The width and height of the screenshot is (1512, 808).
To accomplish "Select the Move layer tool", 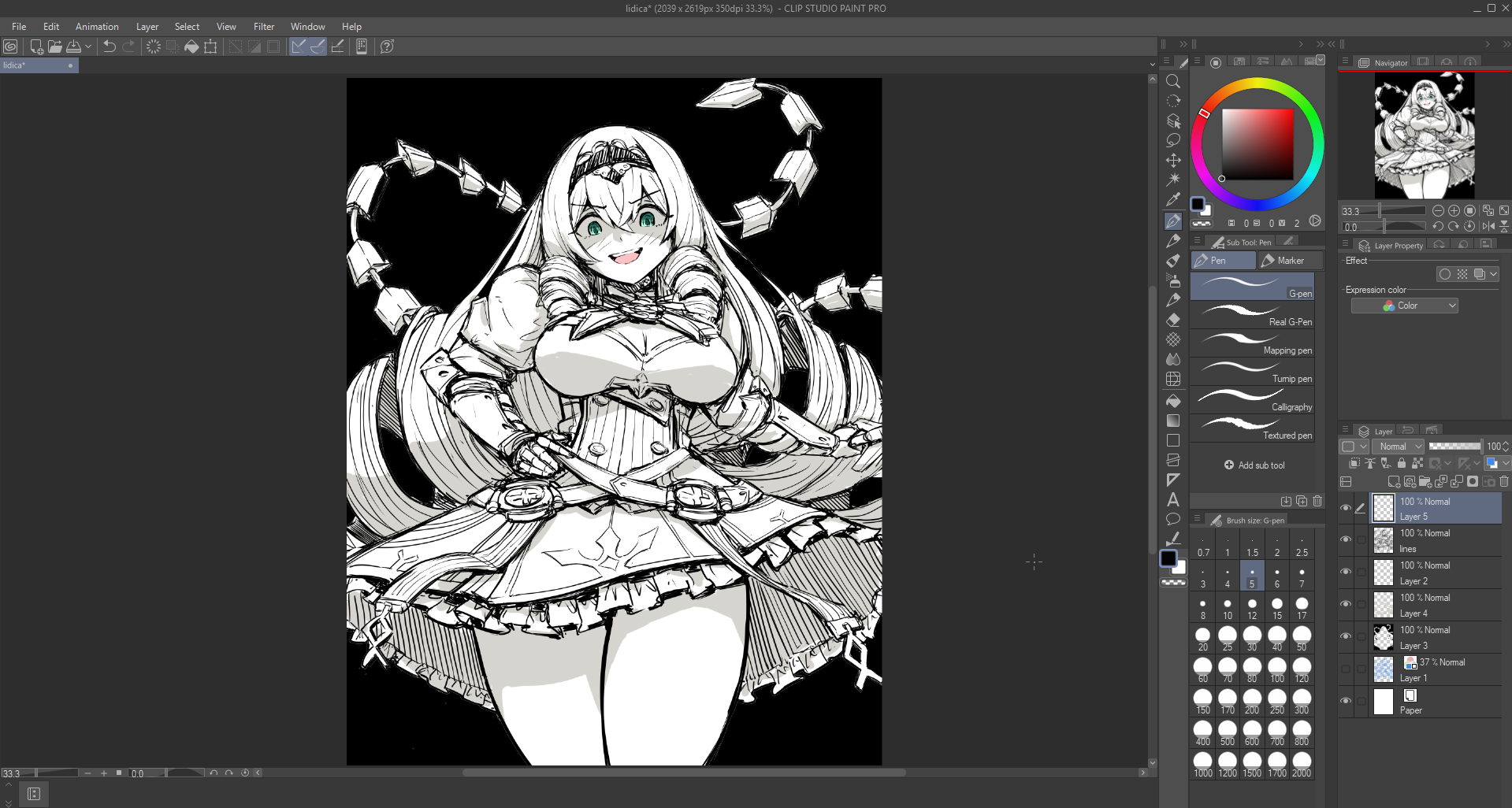I will 1173,160.
